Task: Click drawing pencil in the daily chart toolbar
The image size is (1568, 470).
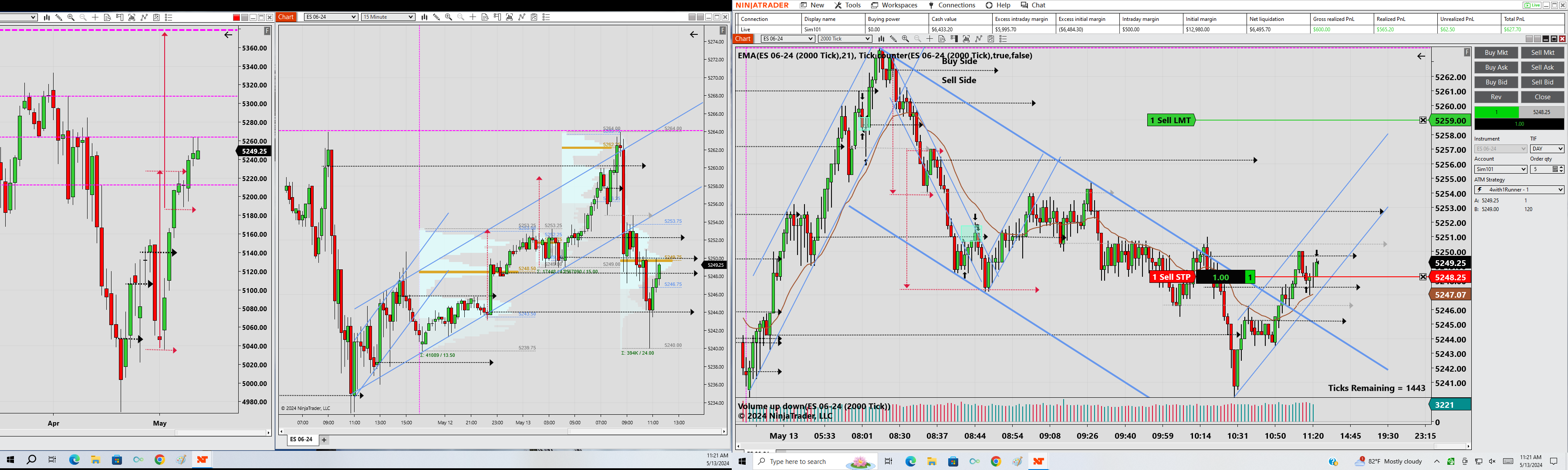Action: (x=58, y=17)
